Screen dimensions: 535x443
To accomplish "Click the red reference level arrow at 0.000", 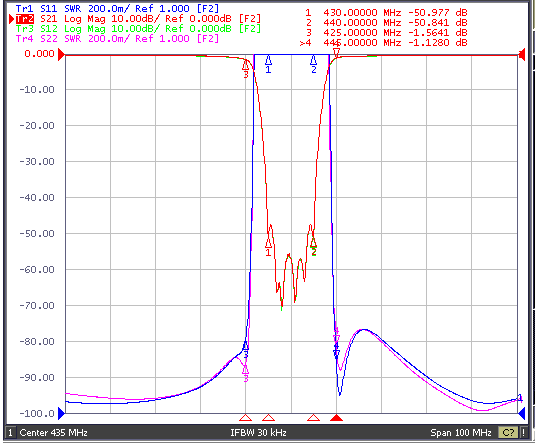I will tap(61, 55).
